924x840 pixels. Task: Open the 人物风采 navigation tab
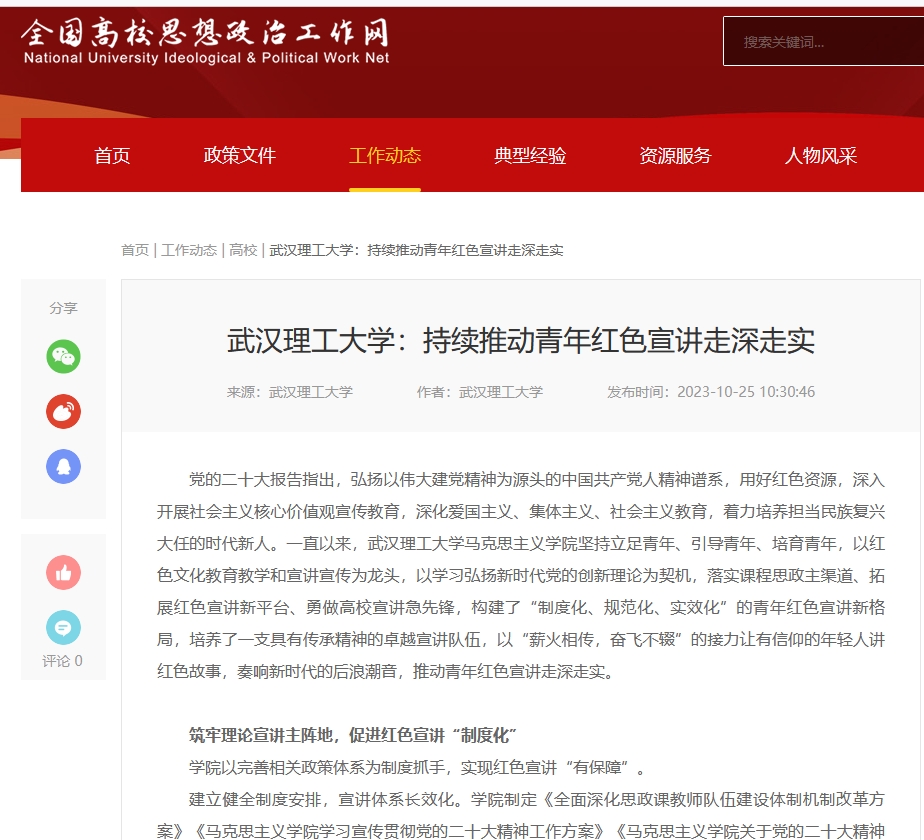[x=820, y=156]
